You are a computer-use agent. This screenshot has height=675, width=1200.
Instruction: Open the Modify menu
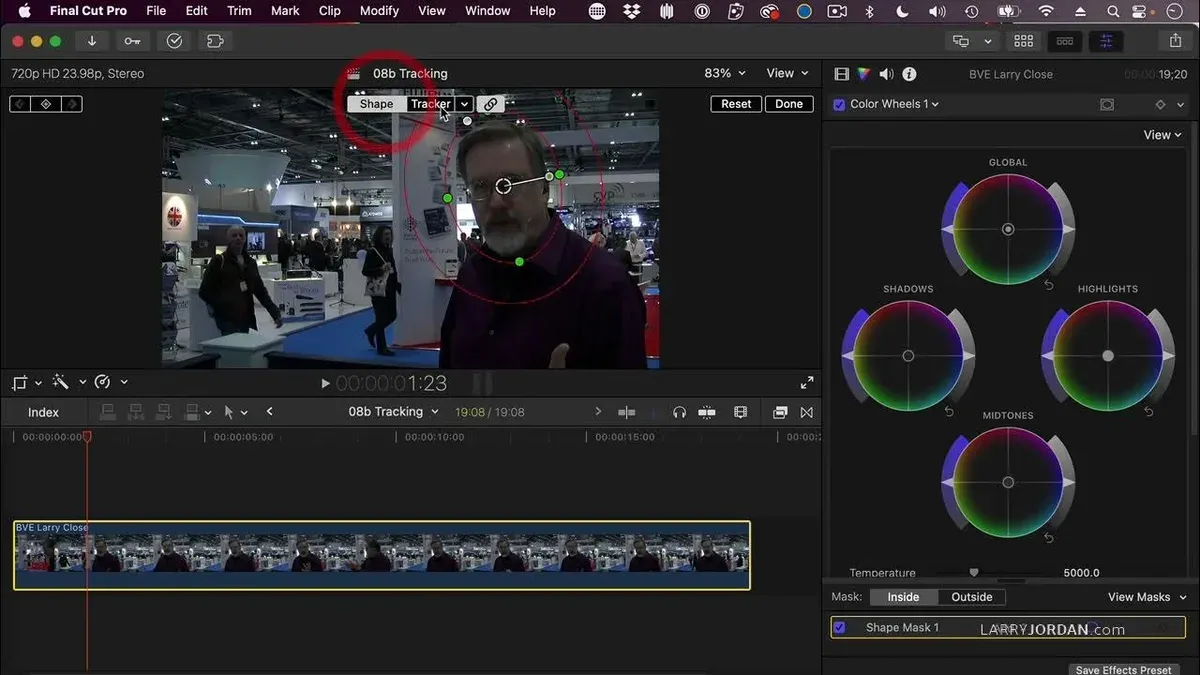pyautogui.click(x=379, y=11)
